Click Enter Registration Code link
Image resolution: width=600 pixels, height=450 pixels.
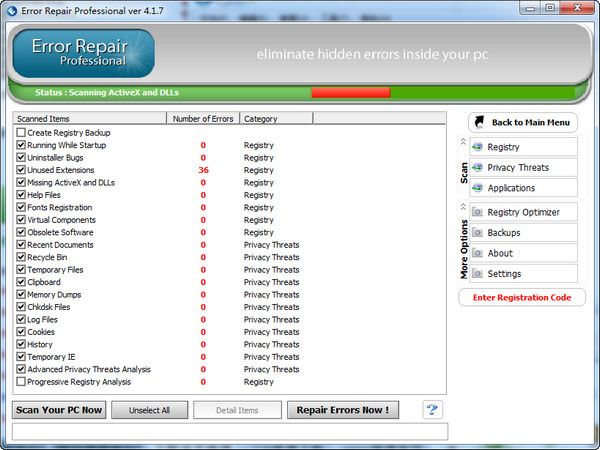click(x=522, y=297)
